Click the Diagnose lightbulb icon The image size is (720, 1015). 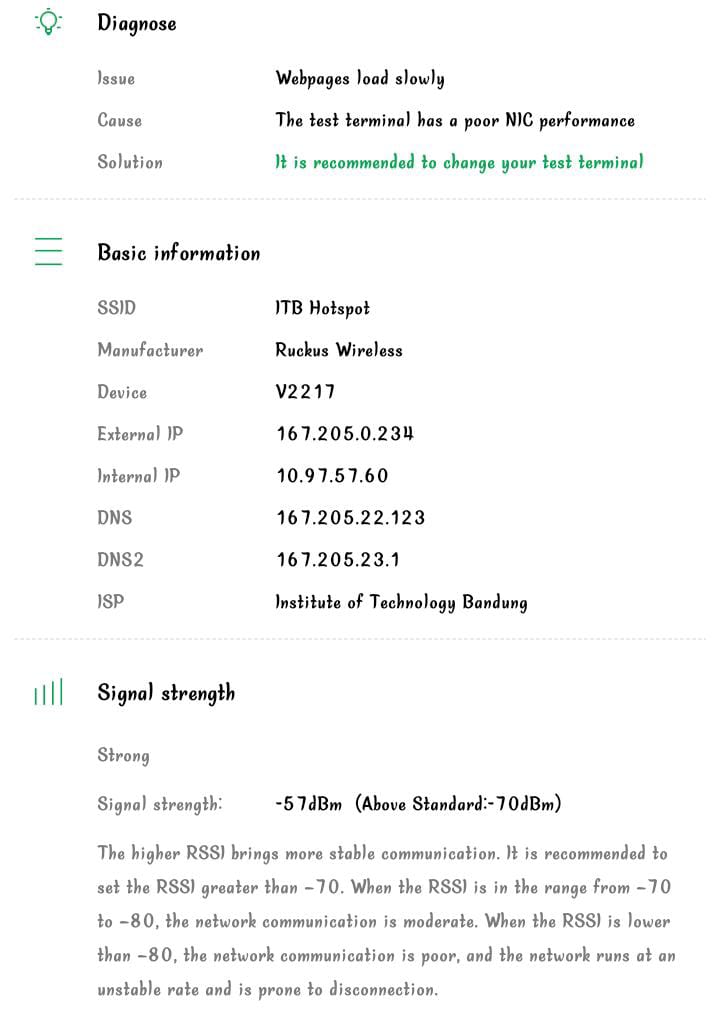click(48, 22)
